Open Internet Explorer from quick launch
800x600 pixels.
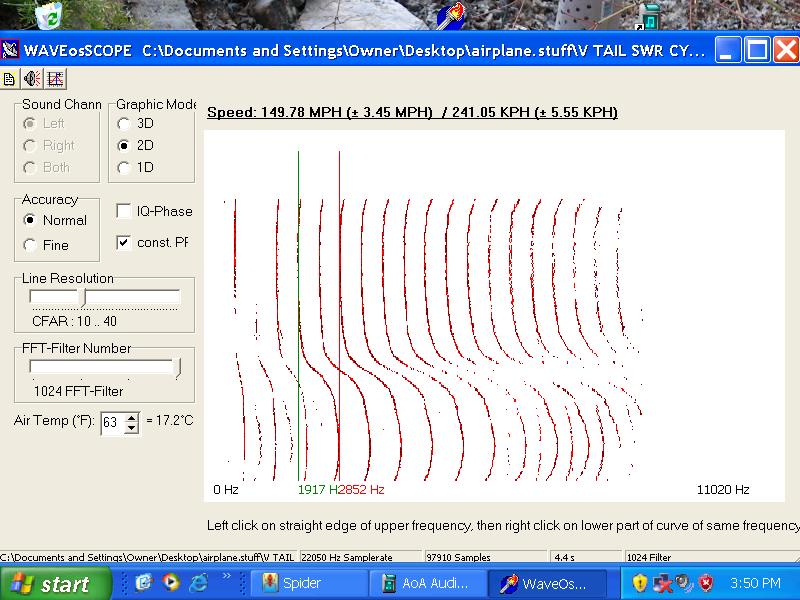pyautogui.click(x=198, y=582)
